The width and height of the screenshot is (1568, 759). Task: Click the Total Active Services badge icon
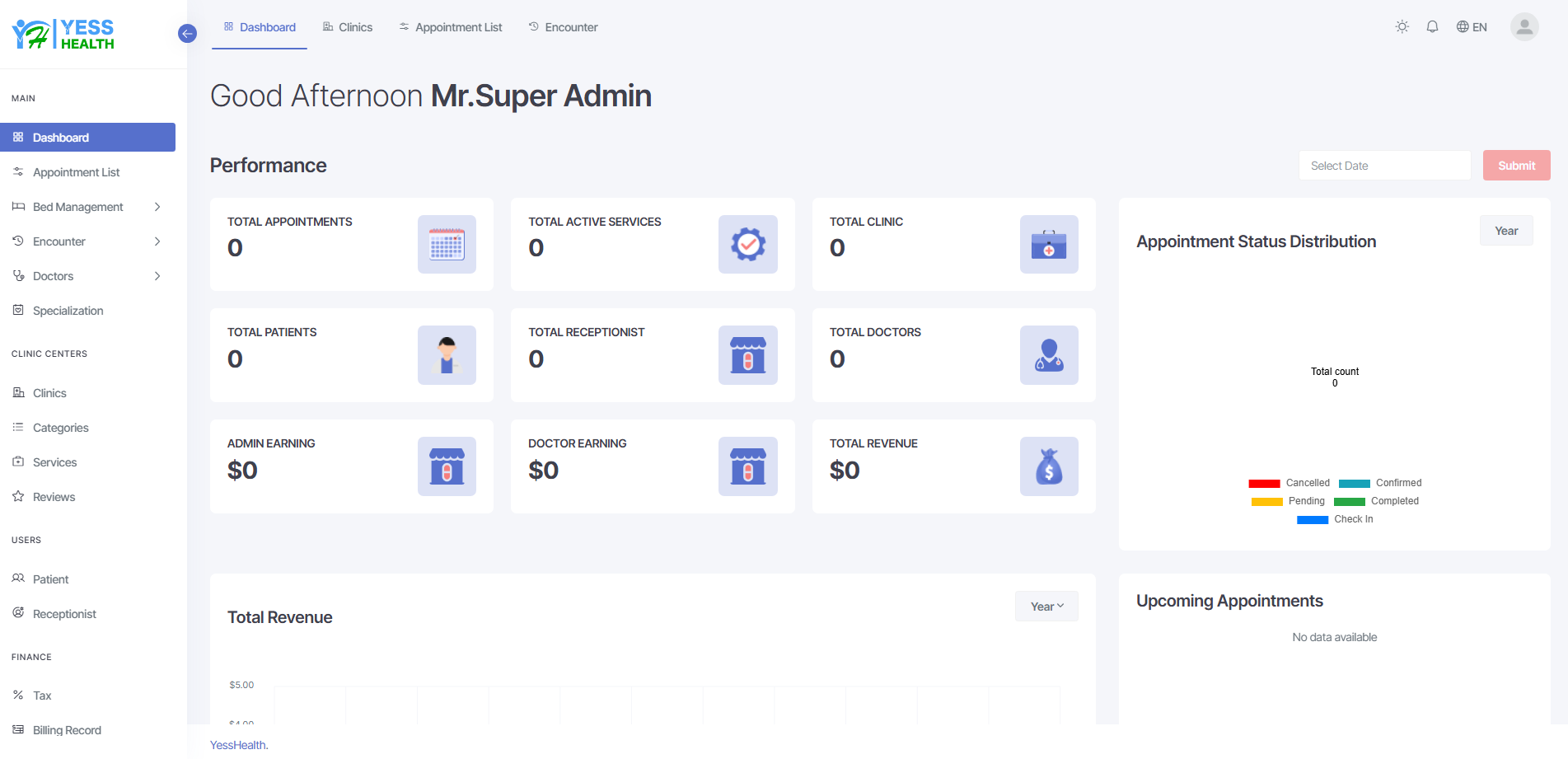(x=747, y=245)
